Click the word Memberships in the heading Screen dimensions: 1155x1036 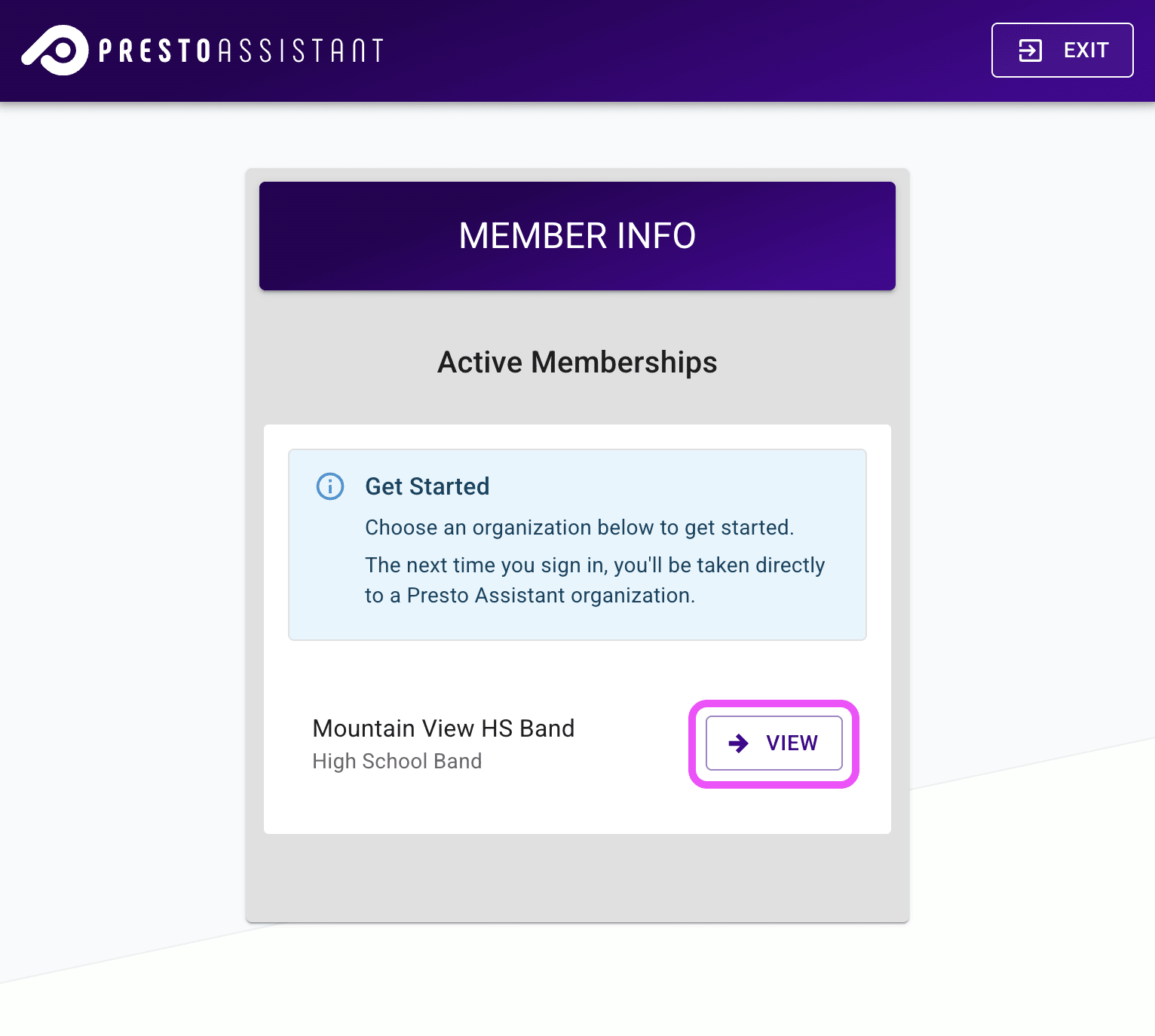pyautogui.click(x=623, y=363)
